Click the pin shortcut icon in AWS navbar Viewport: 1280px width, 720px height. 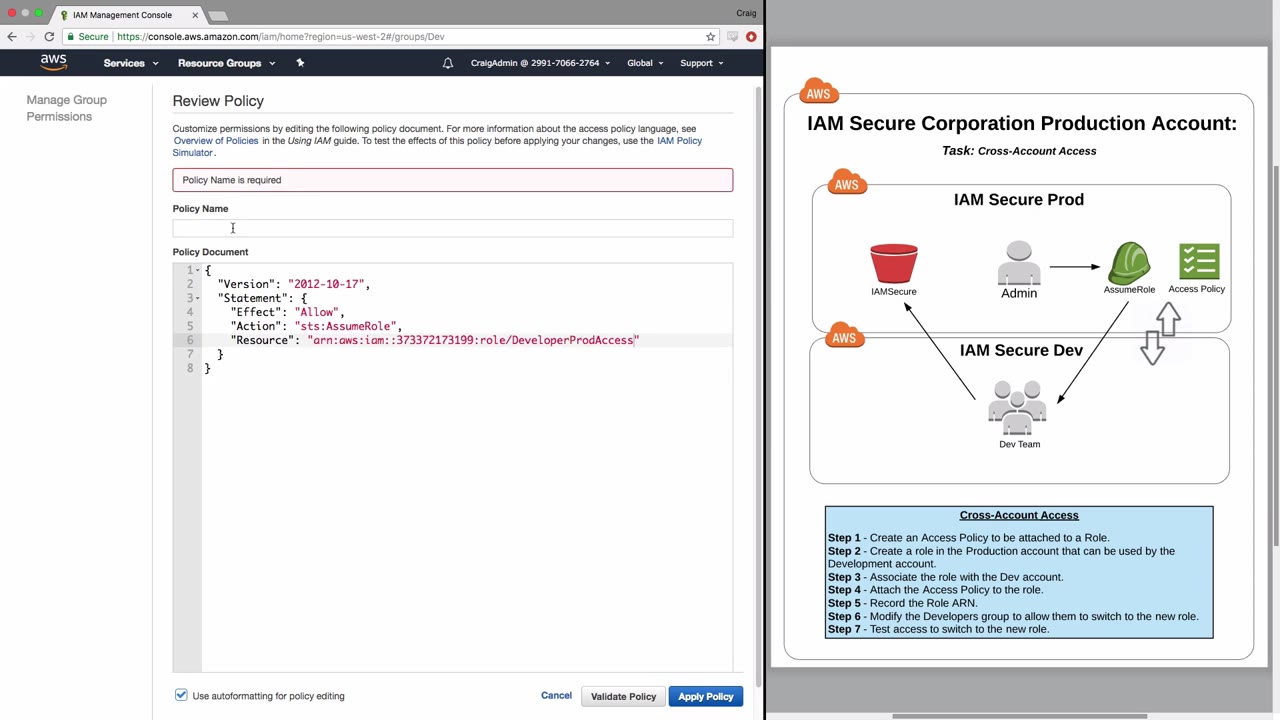tap(300, 63)
